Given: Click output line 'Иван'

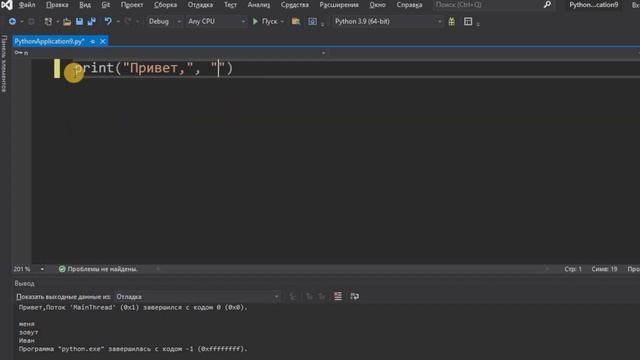Looking at the screenshot, I should (x=27, y=340).
